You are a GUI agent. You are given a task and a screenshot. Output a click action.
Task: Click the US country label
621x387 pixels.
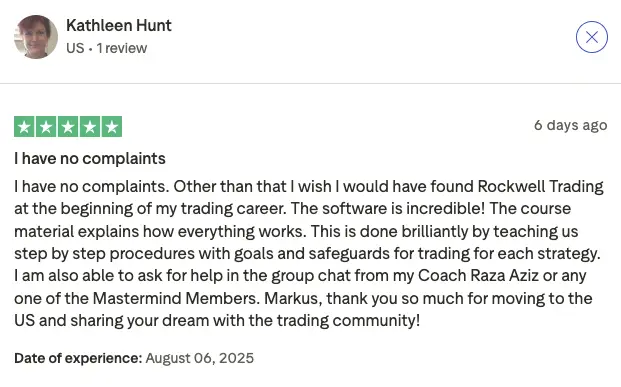75,48
